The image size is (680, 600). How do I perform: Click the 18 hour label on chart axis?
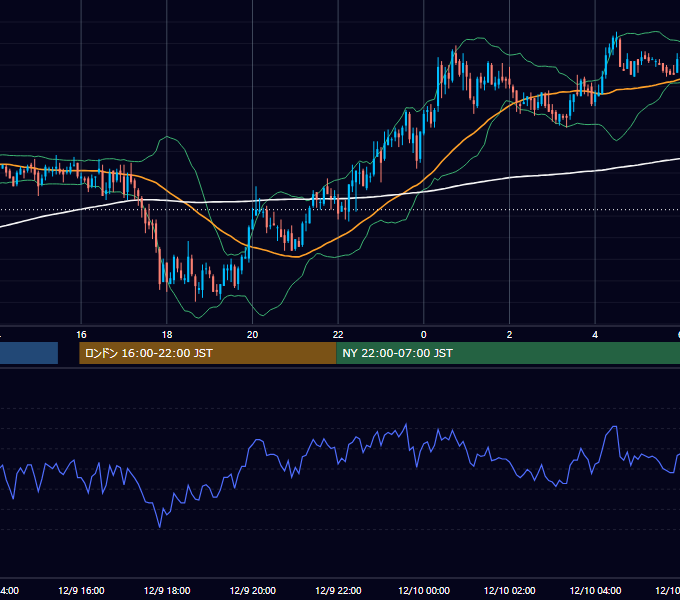[x=167, y=335]
